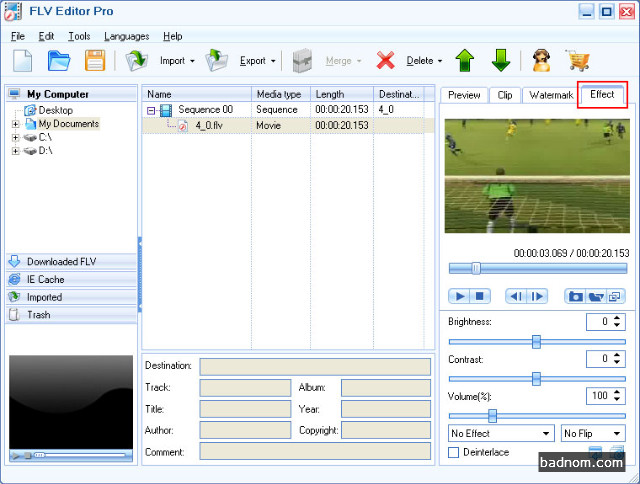640x484 pixels.
Task: Open the Merge dropdown arrow
Action: pyautogui.click(x=359, y=61)
